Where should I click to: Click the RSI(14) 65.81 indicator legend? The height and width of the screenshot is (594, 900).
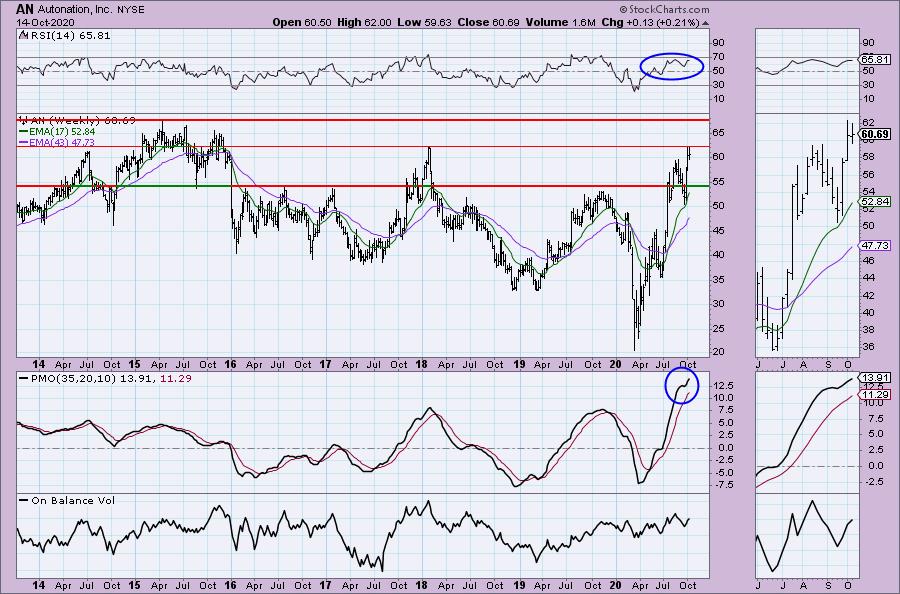pyautogui.click(x=69, y=36)
